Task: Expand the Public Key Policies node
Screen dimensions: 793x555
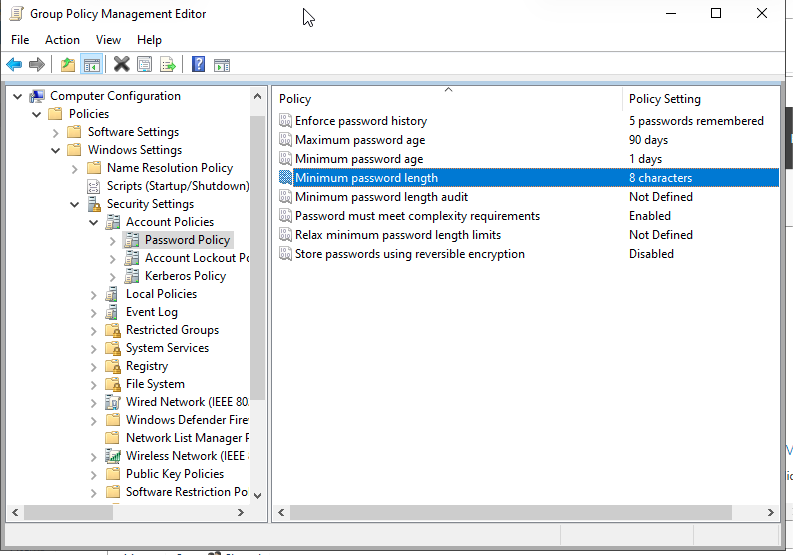Action: click(94, 475)
